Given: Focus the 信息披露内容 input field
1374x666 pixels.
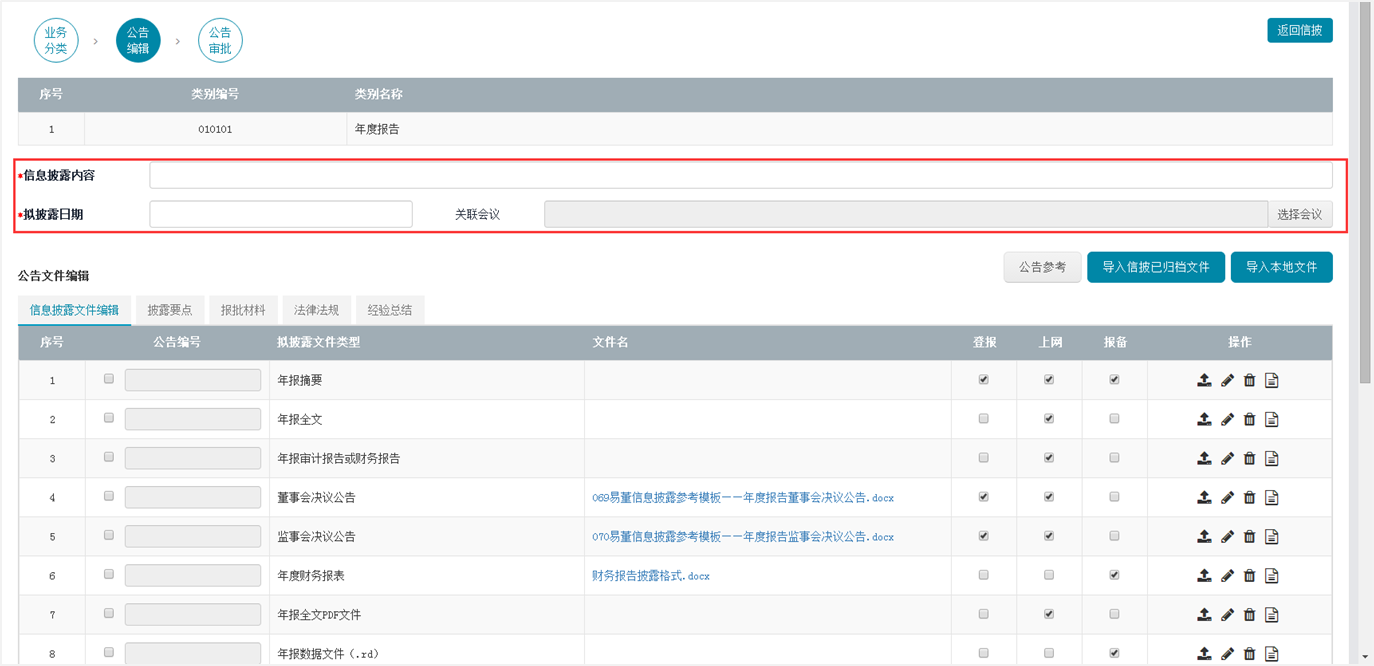Looking at the screenshot, I should pyautogui.click(x=741, y=175).
